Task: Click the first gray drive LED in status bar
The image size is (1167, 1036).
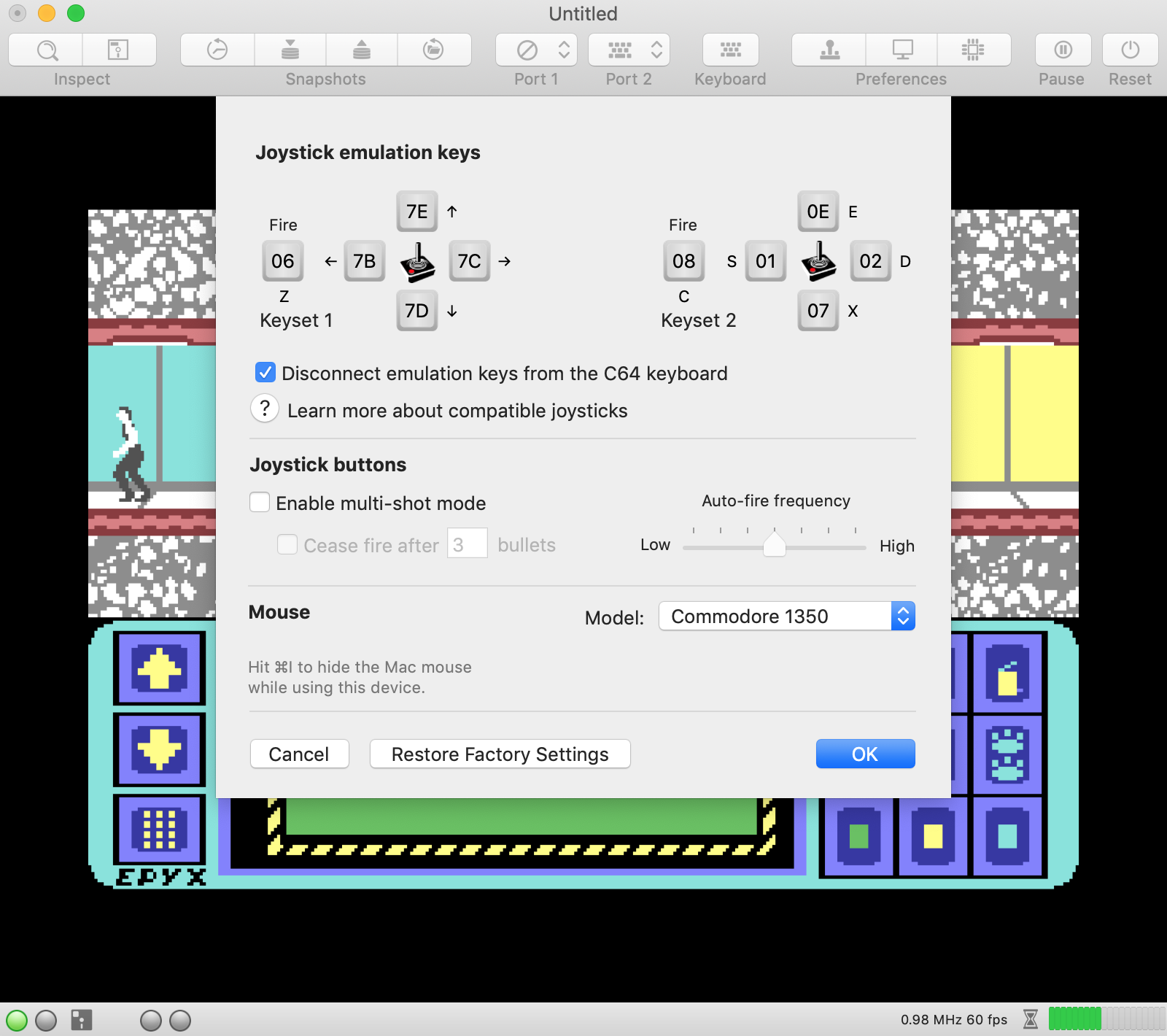Action: pyautogui.click(x=46, y=1020)
